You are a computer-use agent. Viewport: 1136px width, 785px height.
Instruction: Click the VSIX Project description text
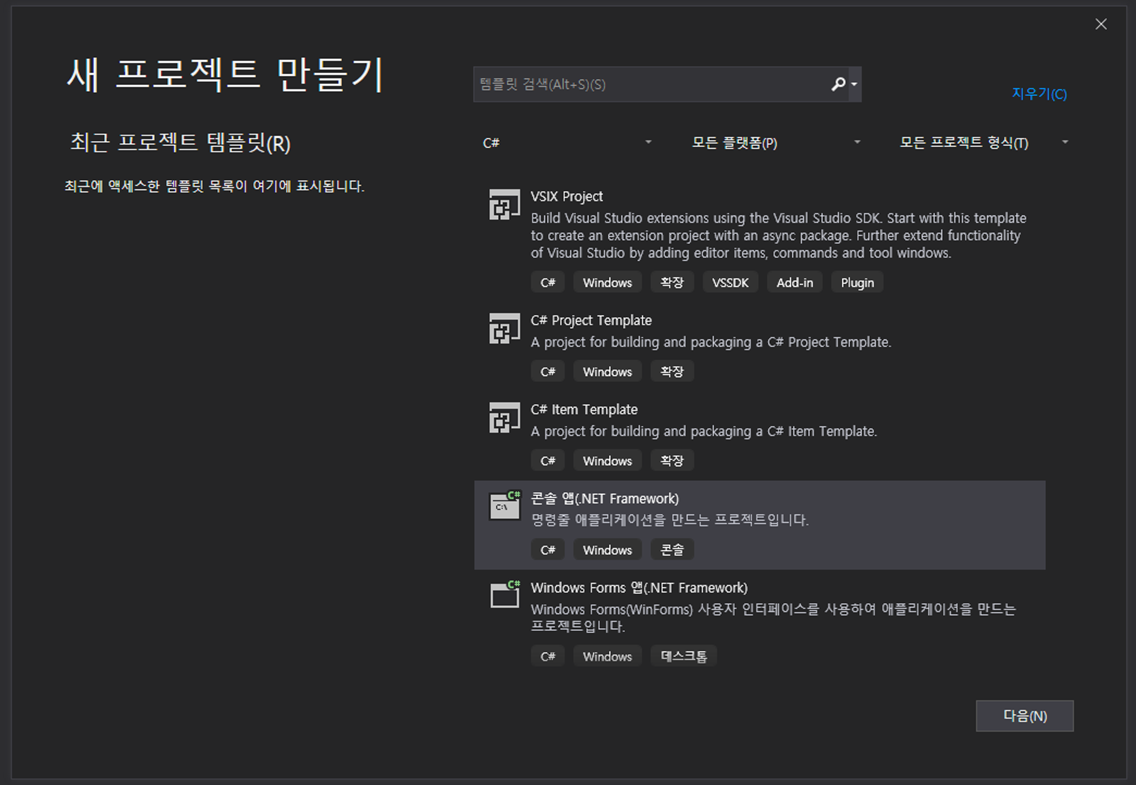click(779, 235)
